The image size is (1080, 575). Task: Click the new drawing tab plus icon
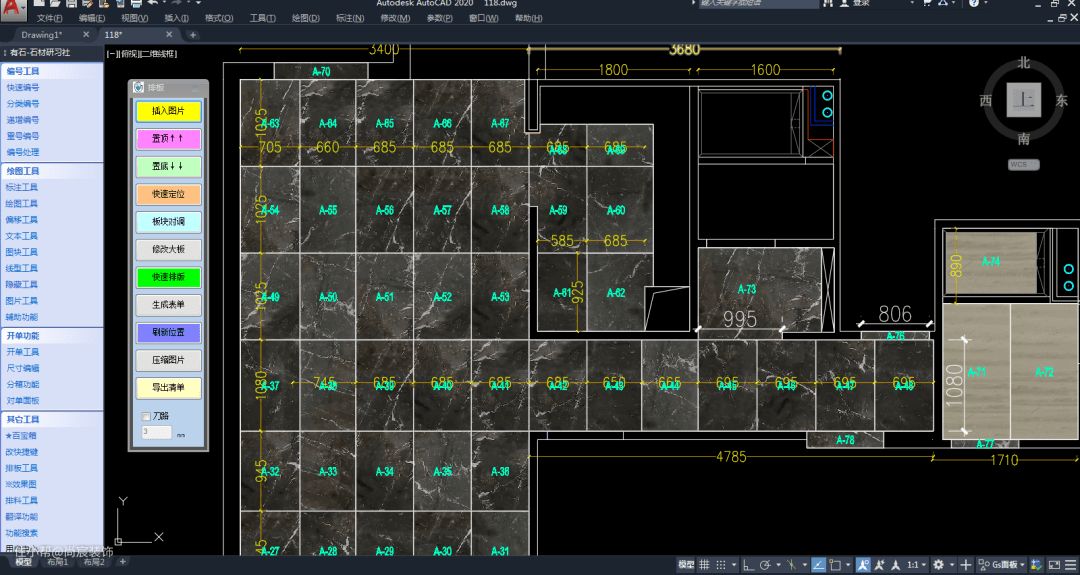[193, 35]
